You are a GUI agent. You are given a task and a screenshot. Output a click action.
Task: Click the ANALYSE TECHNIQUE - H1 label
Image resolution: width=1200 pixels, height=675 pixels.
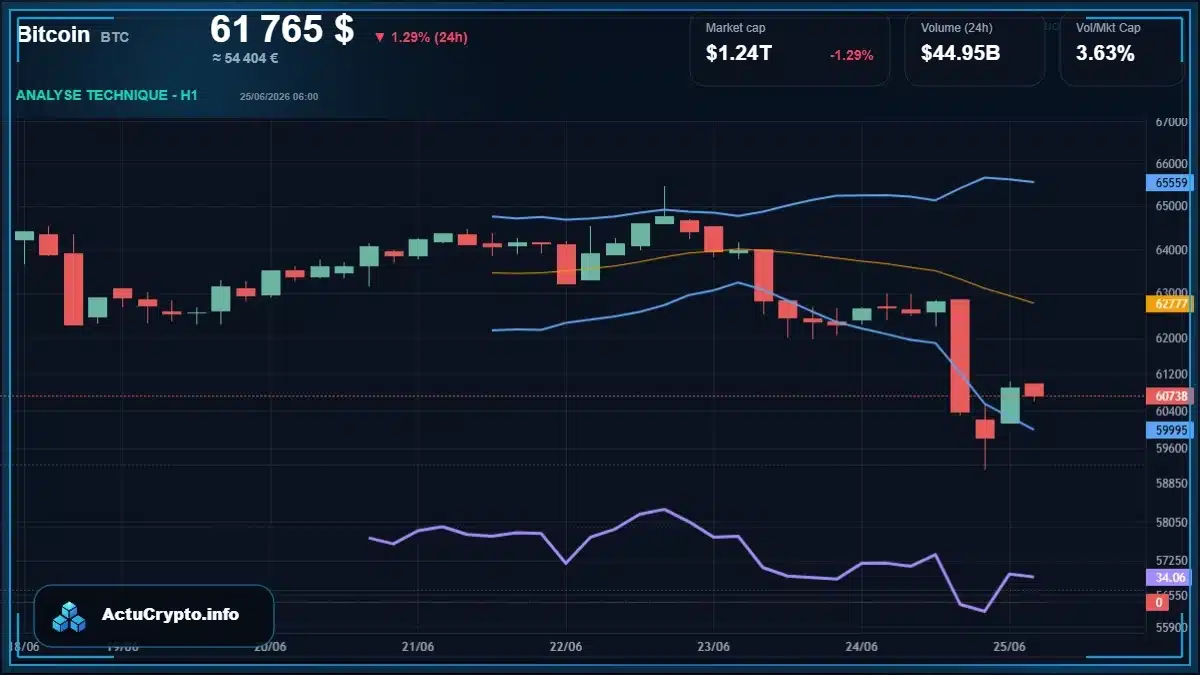coord(106,95)
